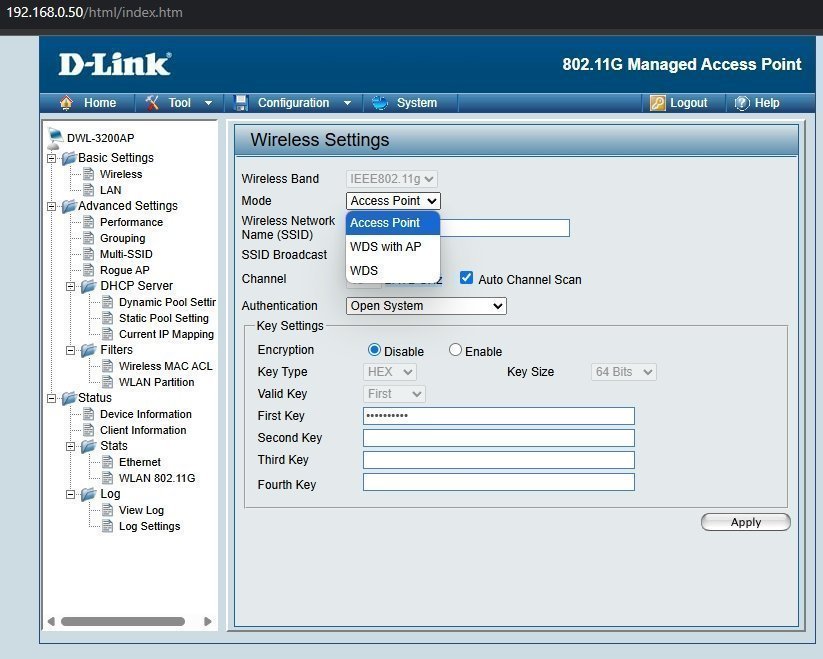This screenshot has width=823, height=659.
Task: Click the Second Key input field
Action: (498, 438)
